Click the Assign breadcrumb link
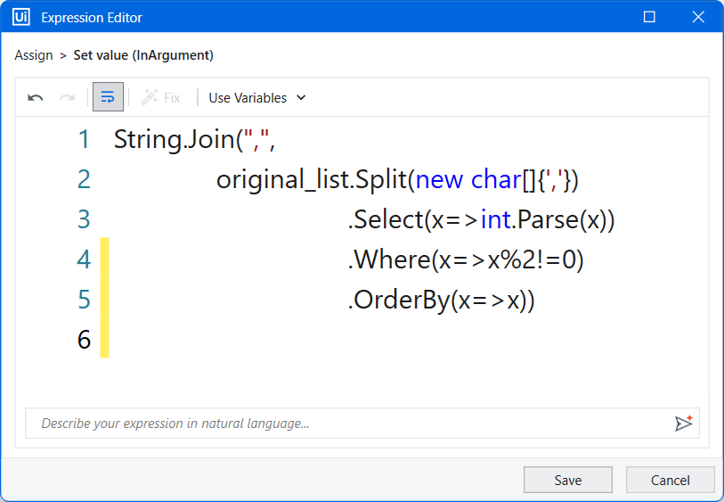This screenshot has height=502, width=724. click(x=34, y=55)
